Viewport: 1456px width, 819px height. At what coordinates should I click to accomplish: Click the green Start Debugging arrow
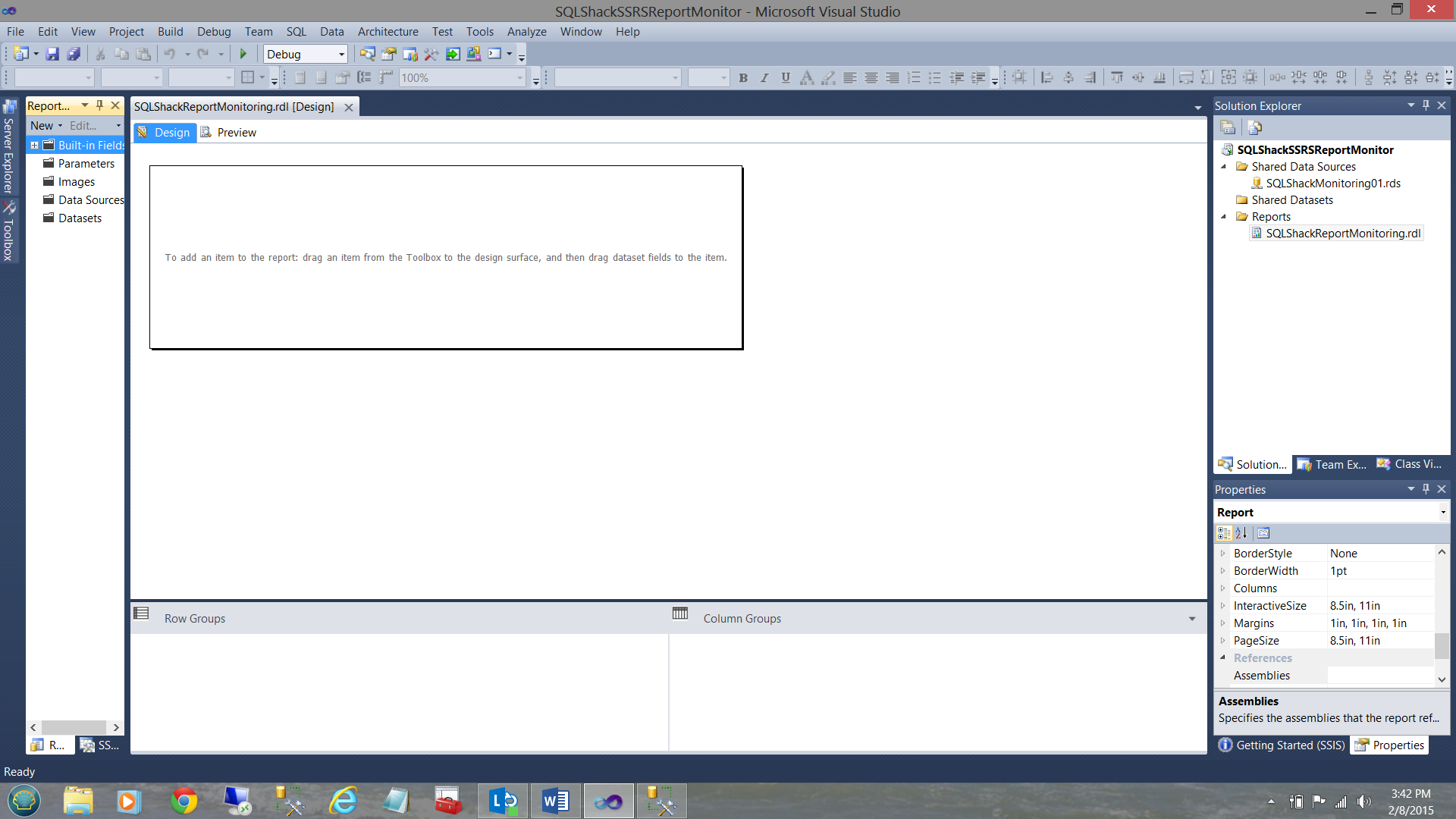(243, 54)
